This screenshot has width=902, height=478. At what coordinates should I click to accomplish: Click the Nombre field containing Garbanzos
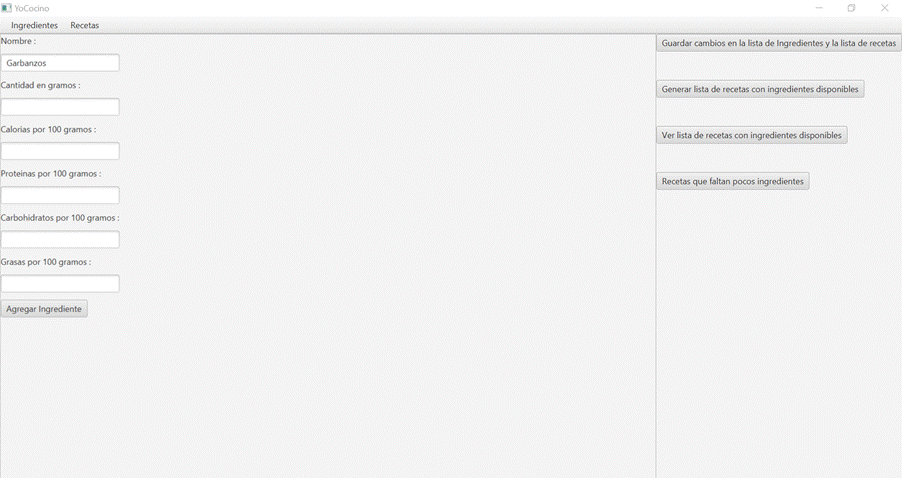60,63
